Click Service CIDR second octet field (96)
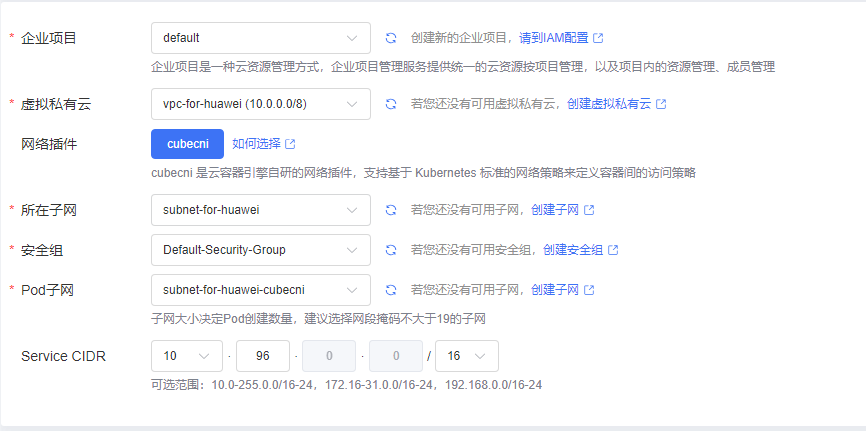This screenshot has width=866, height=431. 263,356
